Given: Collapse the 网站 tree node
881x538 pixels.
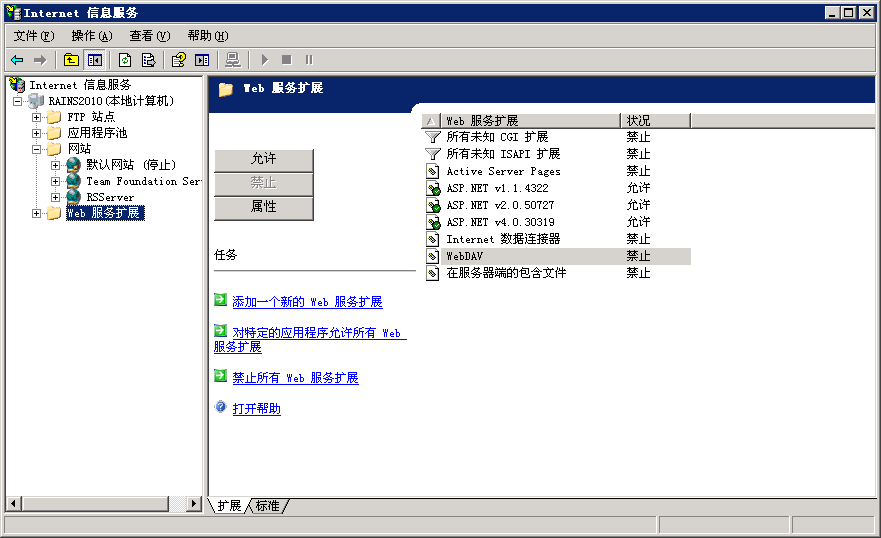Looking at the screenshot, I should (37, 149).
